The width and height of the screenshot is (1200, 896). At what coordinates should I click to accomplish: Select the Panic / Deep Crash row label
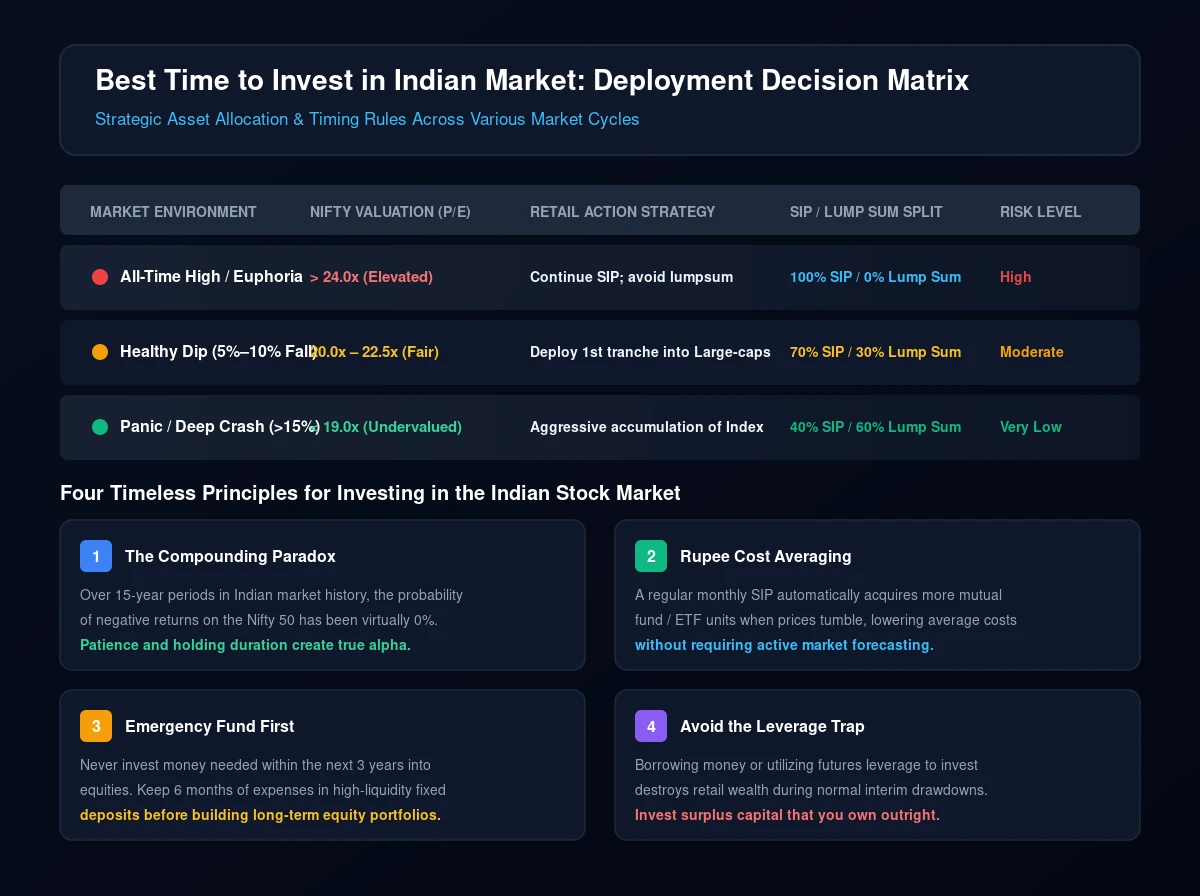219,427
